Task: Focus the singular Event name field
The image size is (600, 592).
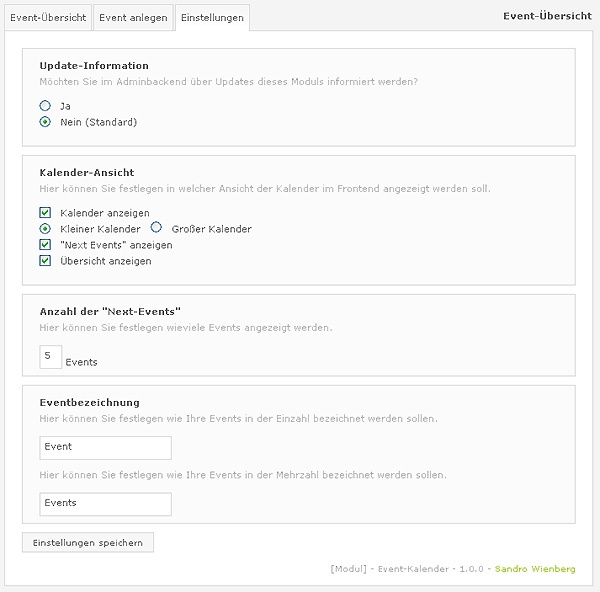Action: (105, 447)
